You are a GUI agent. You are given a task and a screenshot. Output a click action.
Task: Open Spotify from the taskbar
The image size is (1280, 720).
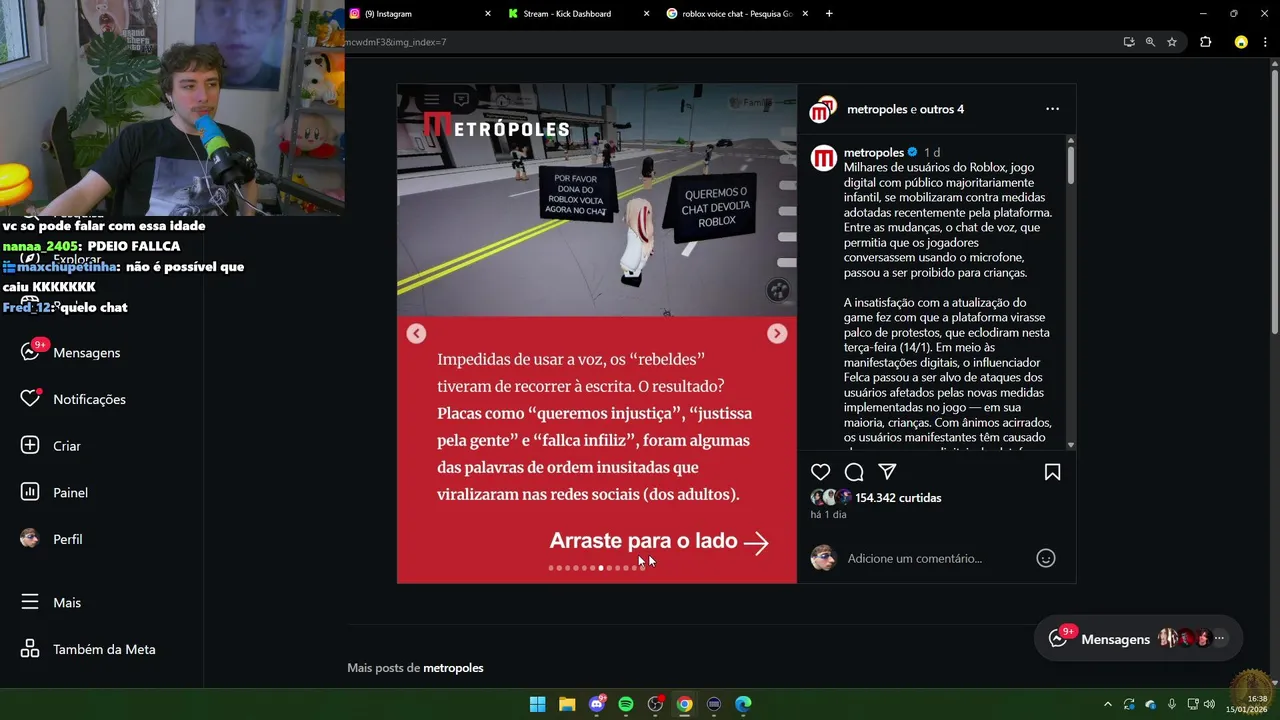click(626, 704)
